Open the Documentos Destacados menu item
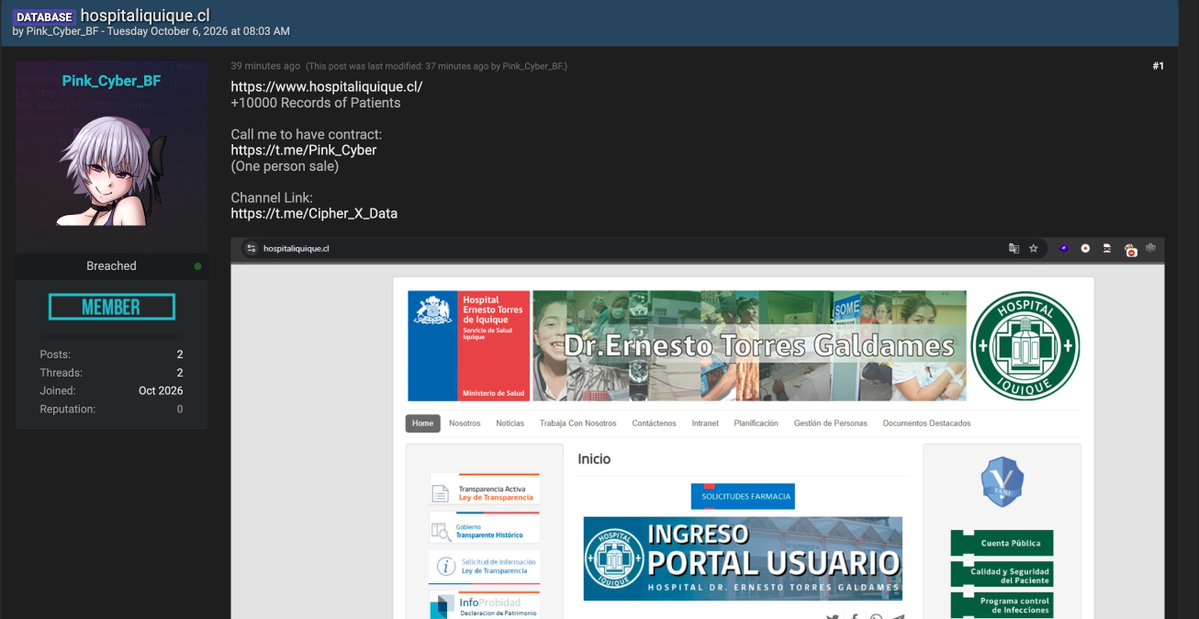The height and width of the screenshot is (619, 1199). coord(927,423)
